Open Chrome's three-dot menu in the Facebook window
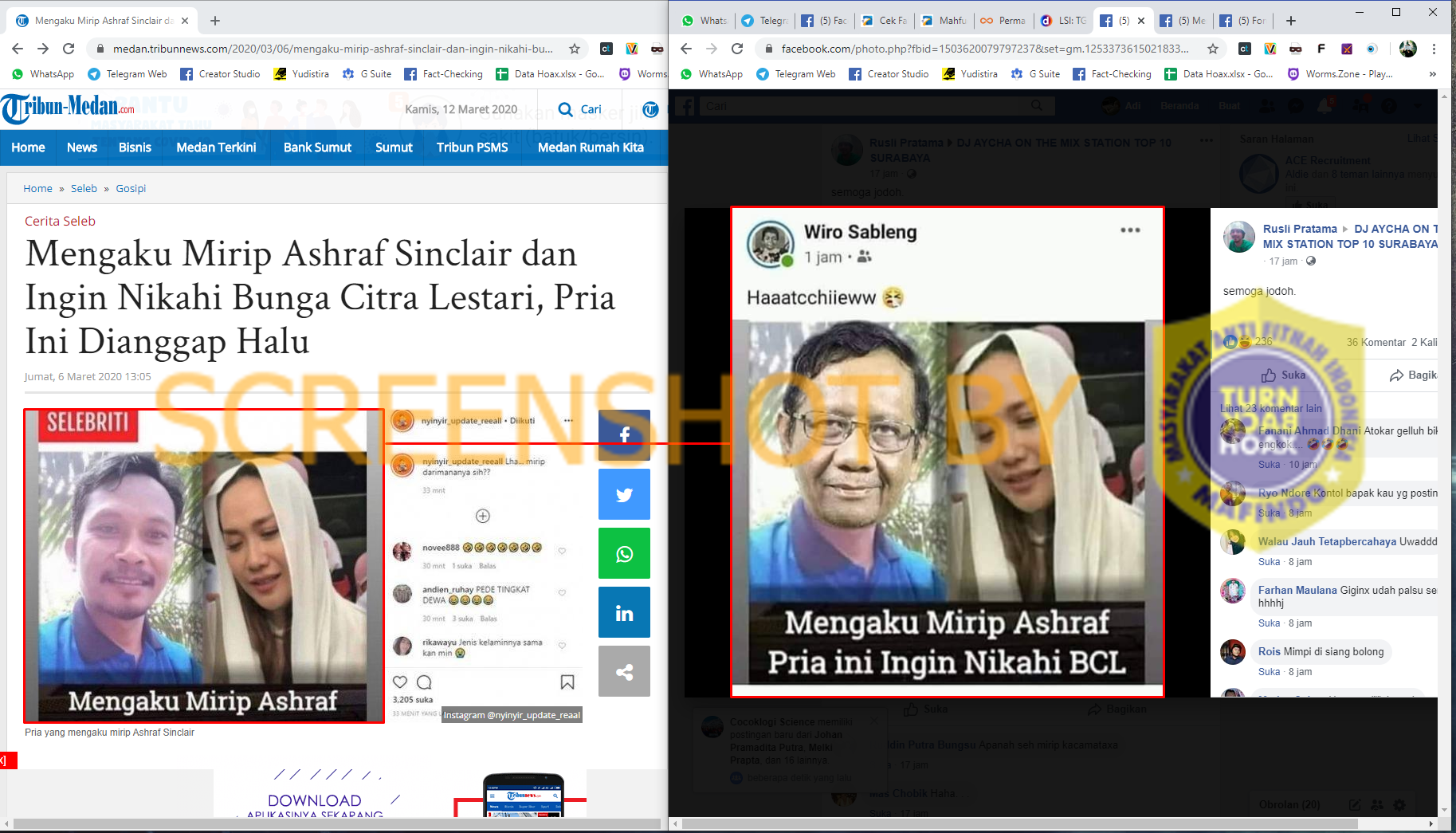This screenshot has height=833, width=1456. [x=1434, y=49]
